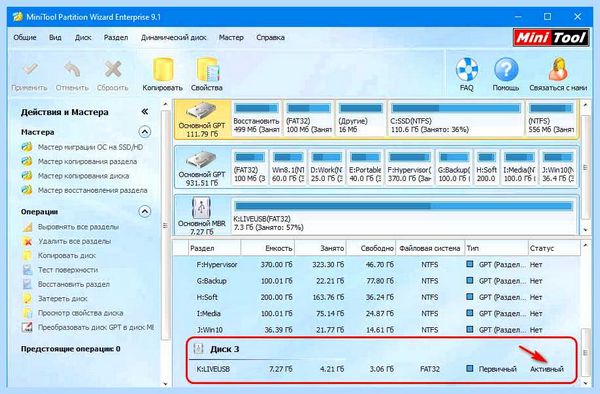Screen dimensions: 600x394
Task: Open Help (Помощь) question mark icon
Action: pyautogui.click(x=506, y=70)
